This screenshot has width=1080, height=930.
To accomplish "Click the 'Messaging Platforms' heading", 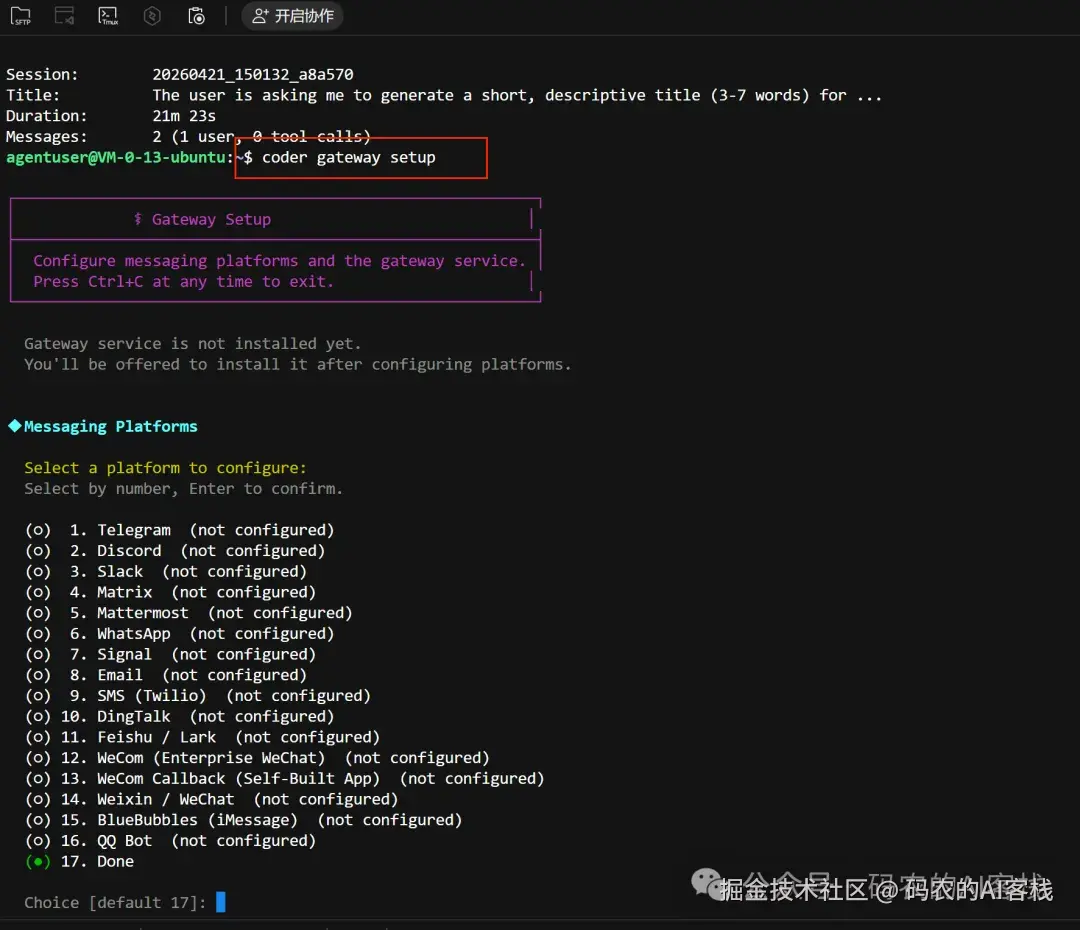I will 110,426.
